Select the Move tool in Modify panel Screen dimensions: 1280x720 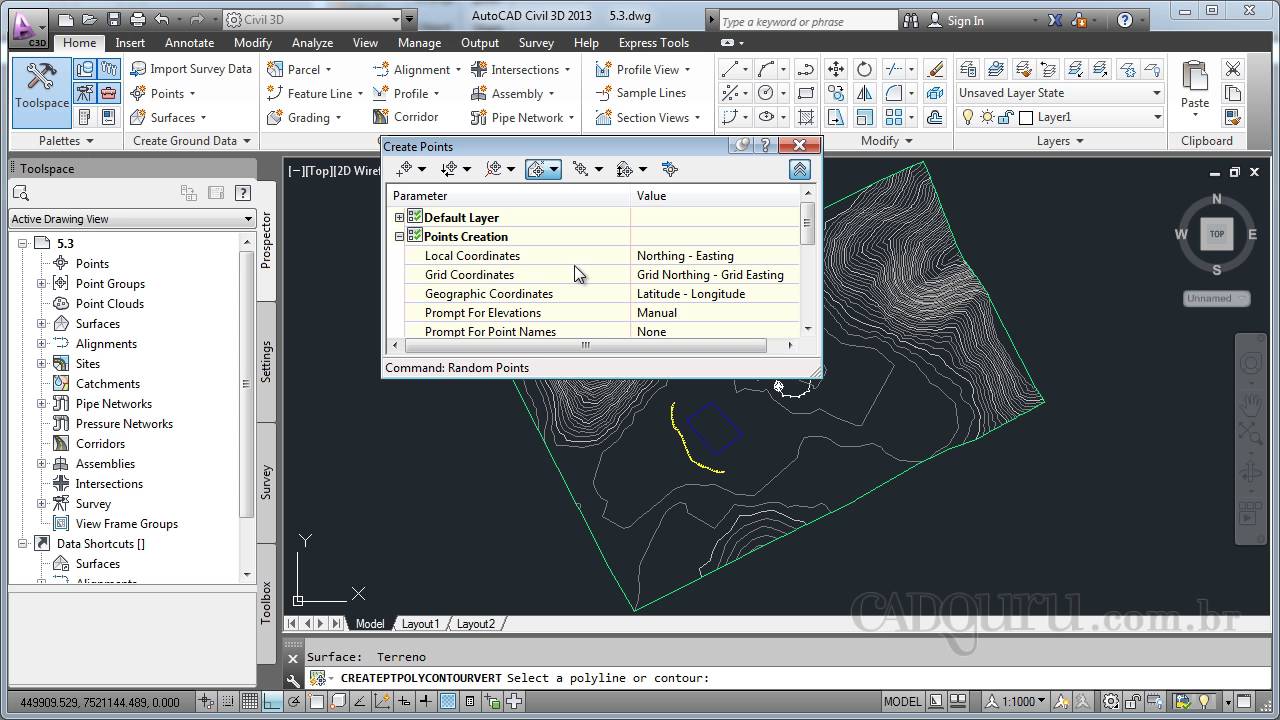[x=836, y=69]
